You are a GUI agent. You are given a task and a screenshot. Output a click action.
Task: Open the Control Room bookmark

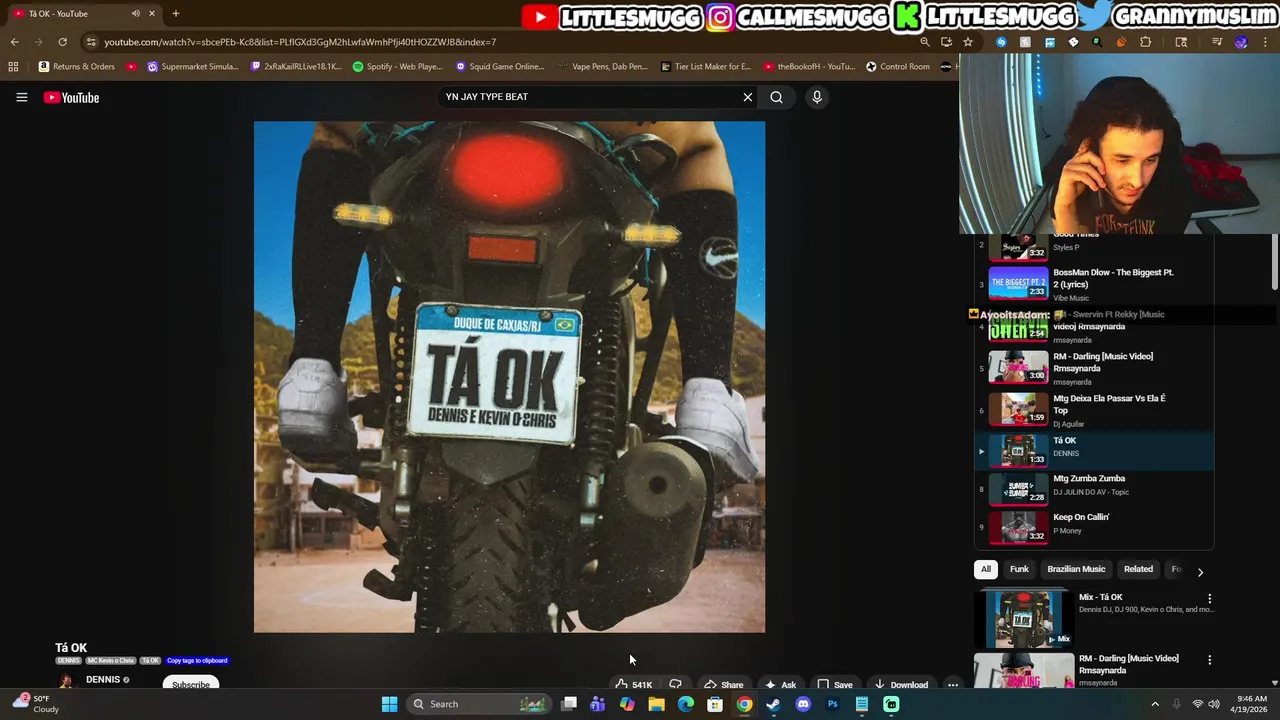(x=898, y=67)
